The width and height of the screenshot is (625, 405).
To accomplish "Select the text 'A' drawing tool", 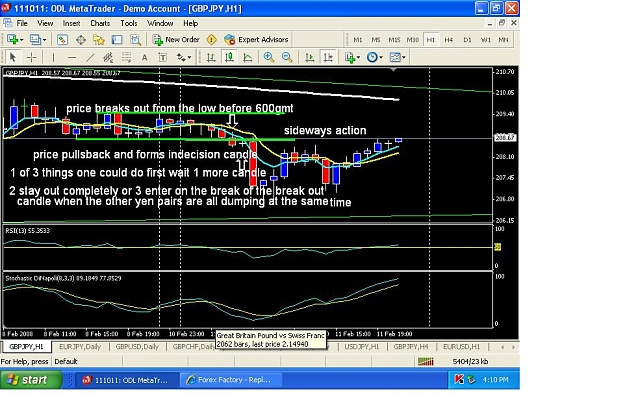I will [144, 57].
